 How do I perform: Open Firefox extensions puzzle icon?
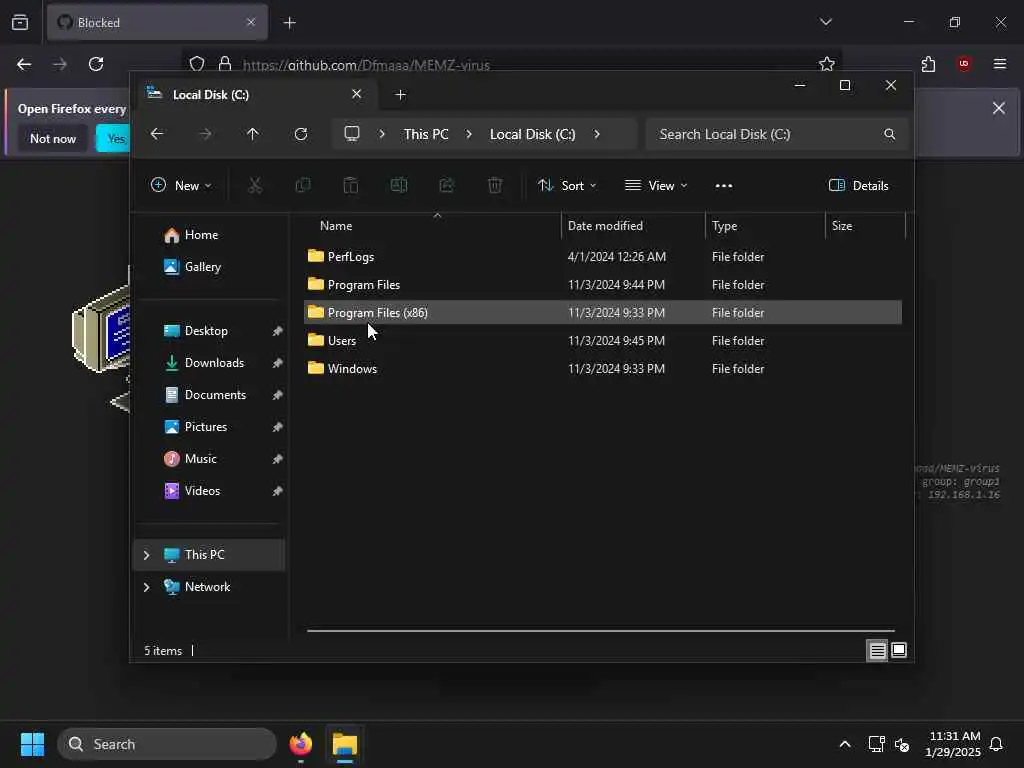click(928, 64)
